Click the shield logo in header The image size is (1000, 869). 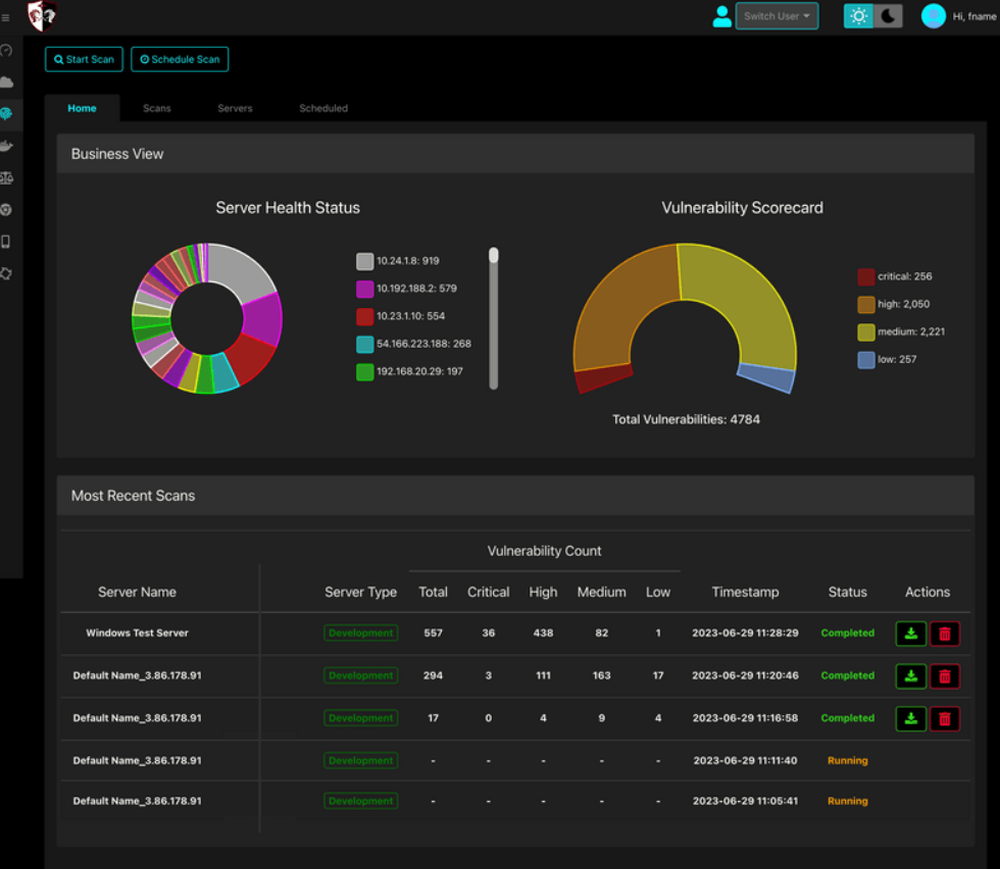point(42,15)
